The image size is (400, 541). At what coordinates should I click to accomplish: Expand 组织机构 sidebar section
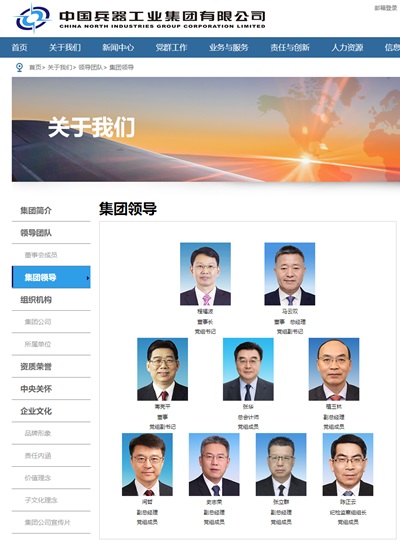pyautogui.click(x=36, y=299)
